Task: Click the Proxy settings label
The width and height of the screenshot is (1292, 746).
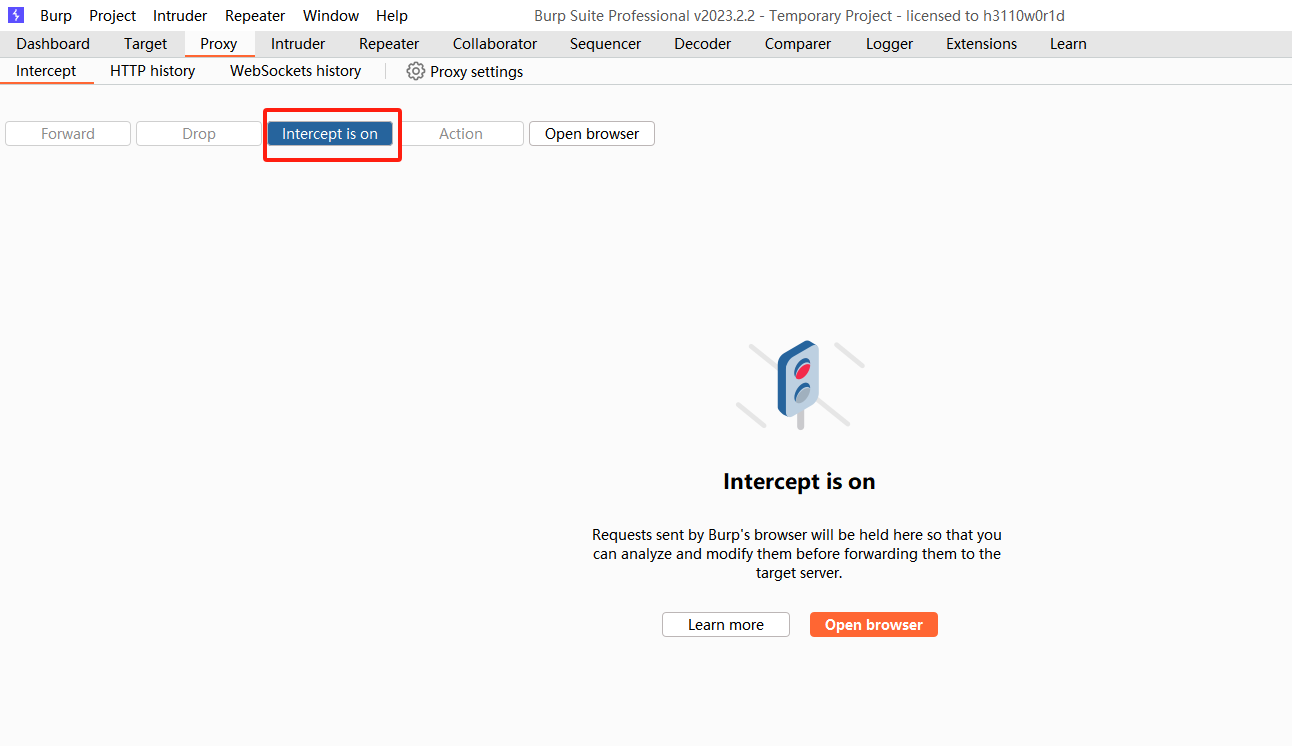Action: pos(477,72)
